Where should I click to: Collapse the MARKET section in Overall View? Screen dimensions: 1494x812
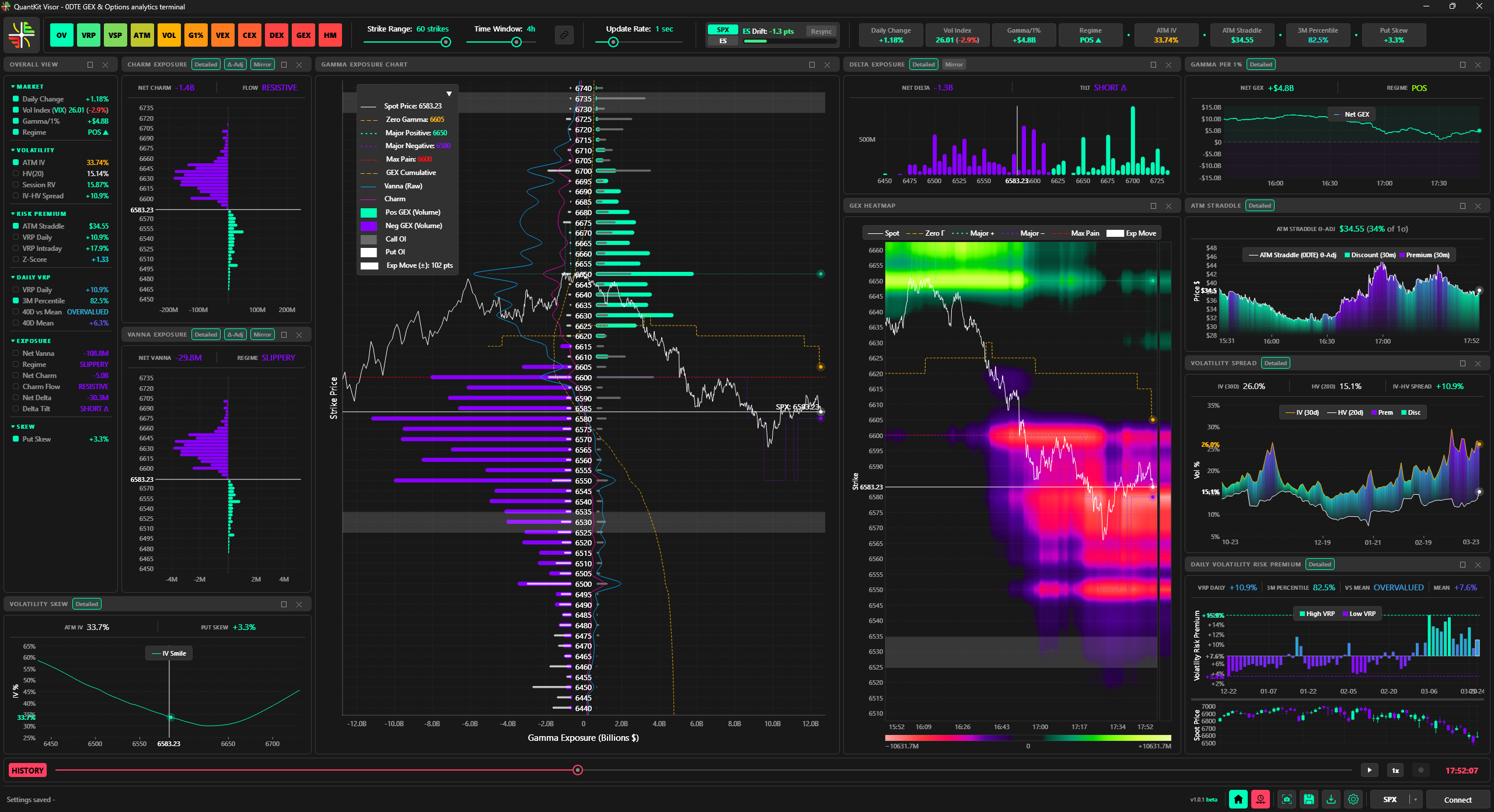13,86
